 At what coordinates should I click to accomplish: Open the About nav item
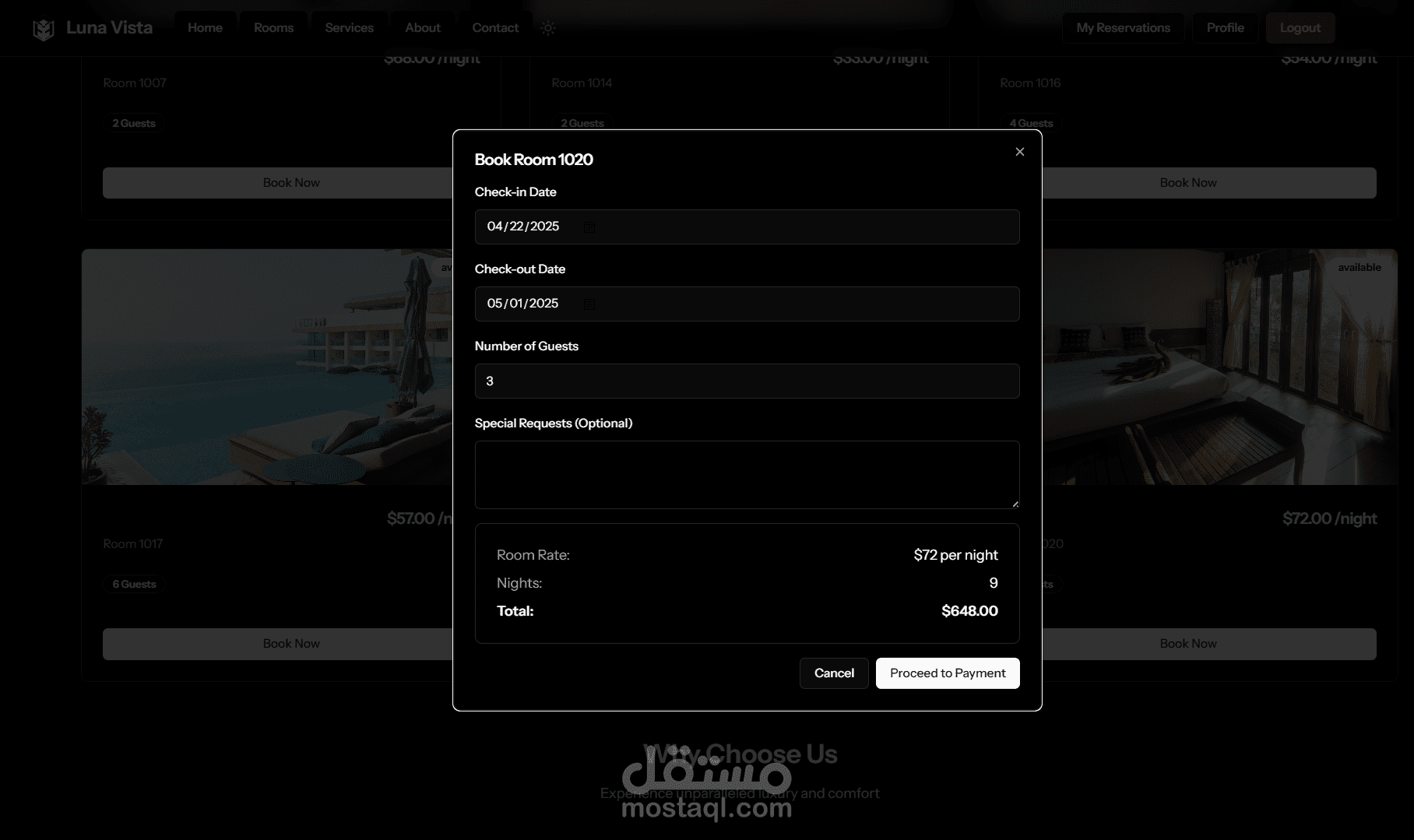click(423, 27)
